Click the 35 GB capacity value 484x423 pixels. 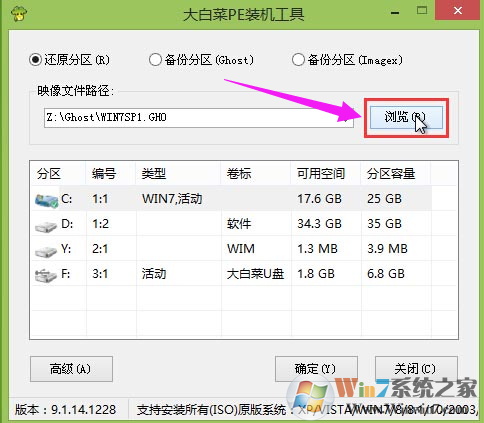pyautogui.click(x=384, y=224)
